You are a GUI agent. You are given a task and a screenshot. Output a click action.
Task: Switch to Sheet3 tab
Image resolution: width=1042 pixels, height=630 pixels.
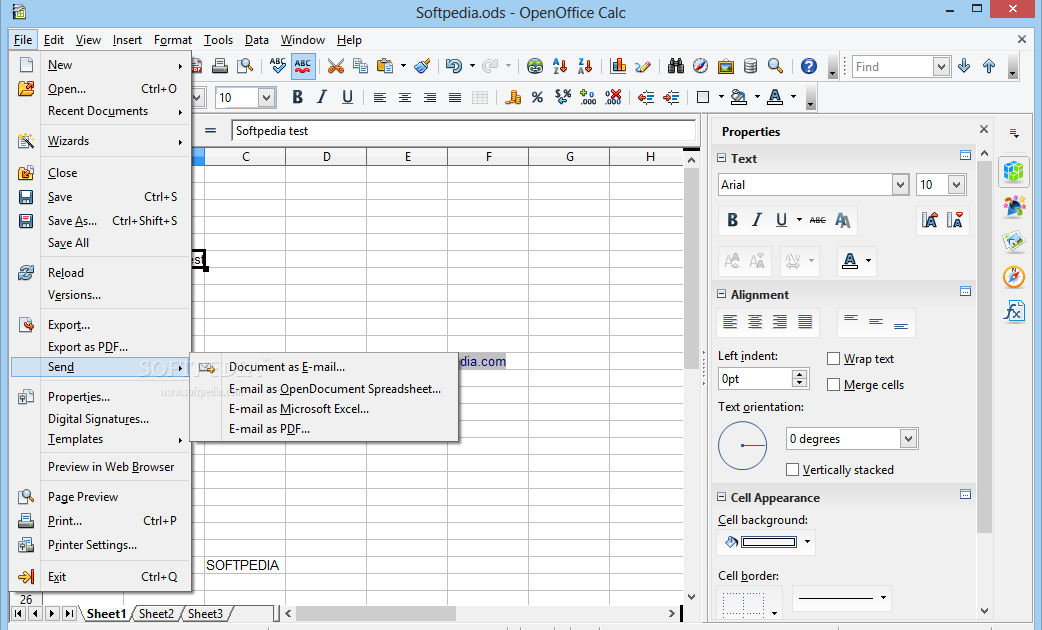click(x=205, y=613)
